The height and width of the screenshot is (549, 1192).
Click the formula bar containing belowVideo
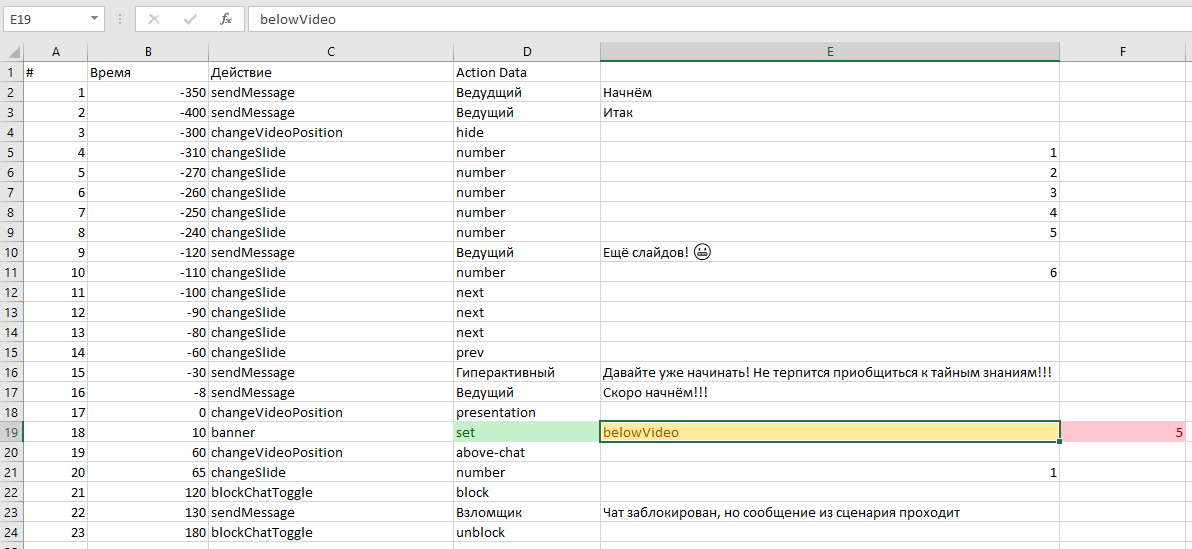pos(700,19)
